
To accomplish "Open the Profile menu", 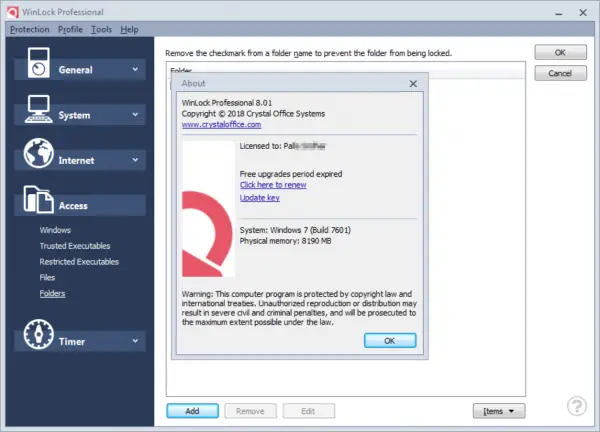I will (x=70, y=29).
